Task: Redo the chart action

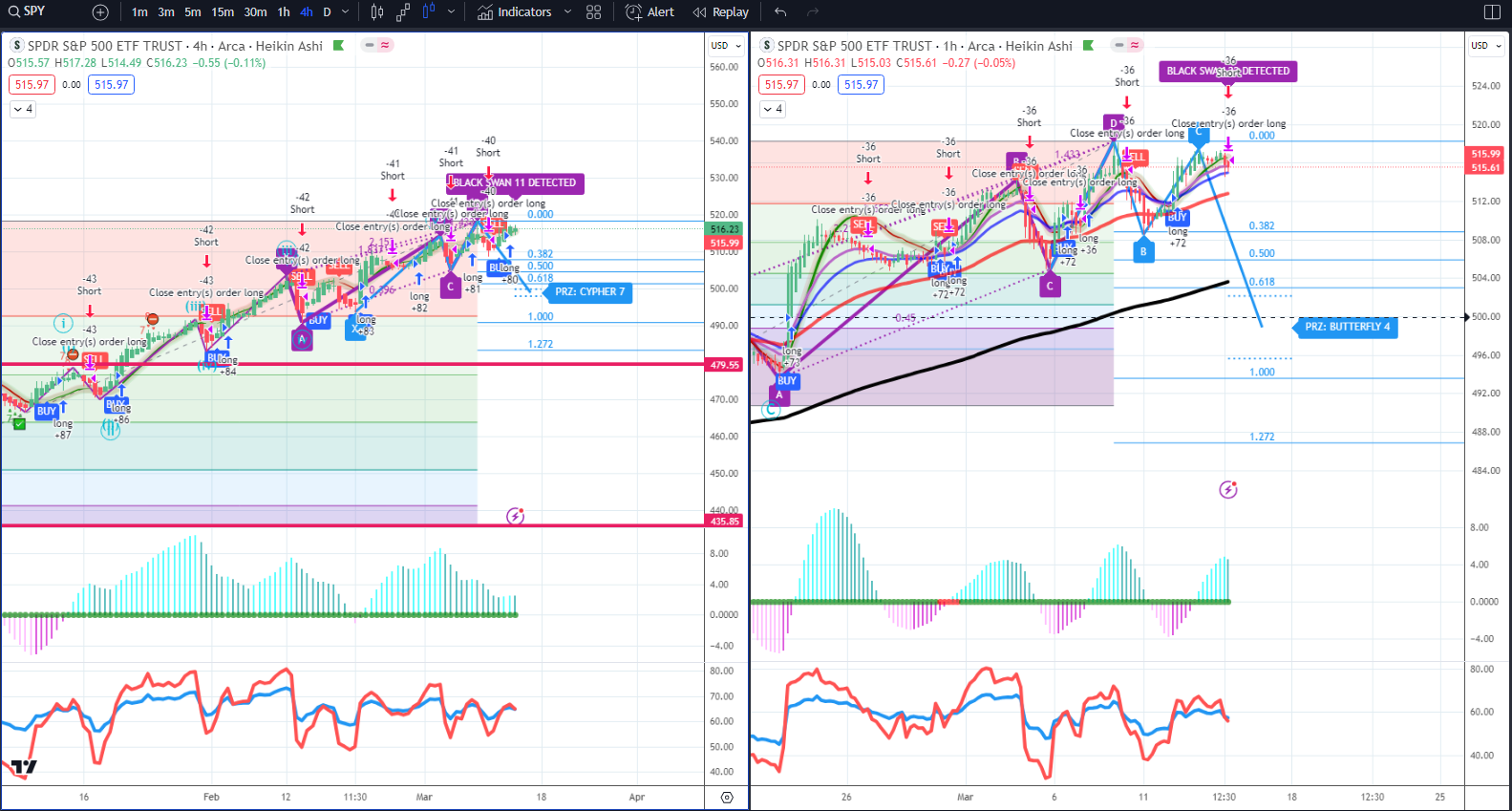Action: (x=813, y=12)
